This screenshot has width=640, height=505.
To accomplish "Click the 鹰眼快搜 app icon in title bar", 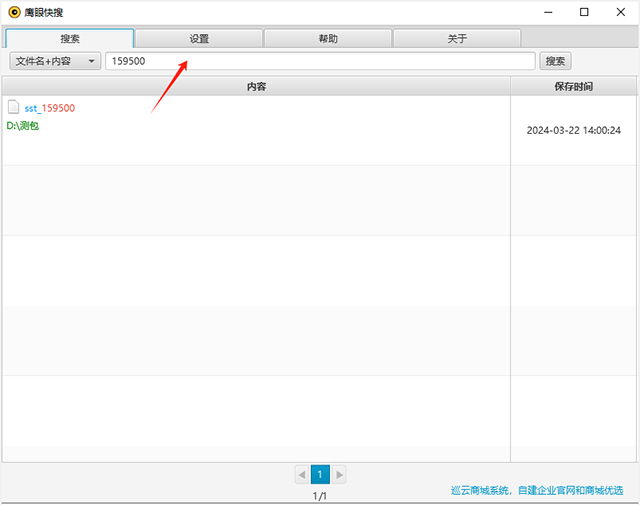I will pos(14,13).
